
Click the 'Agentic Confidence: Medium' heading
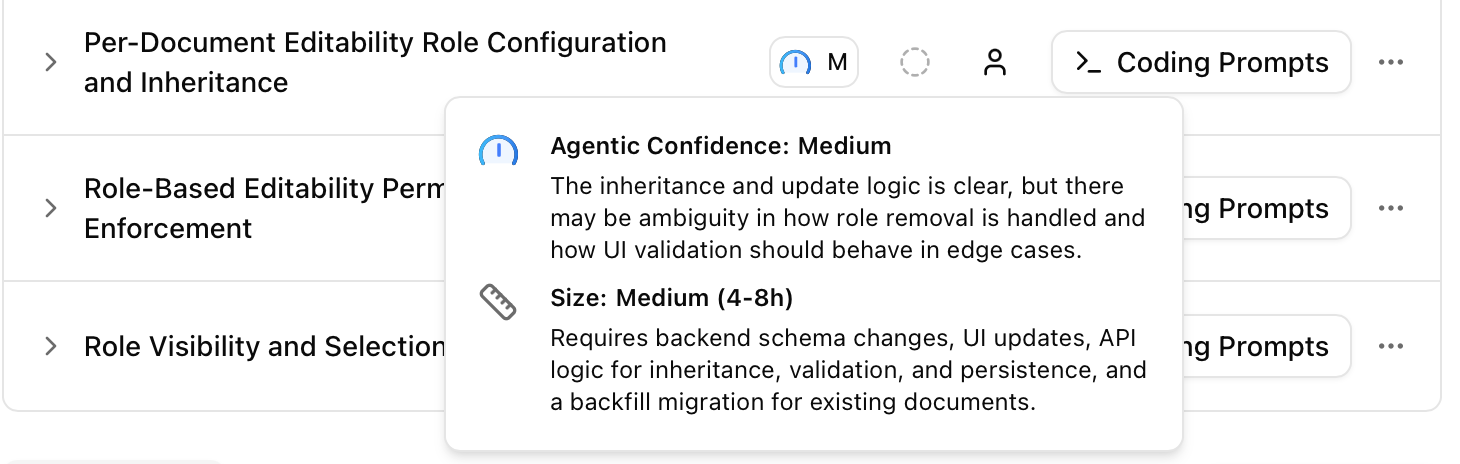pyautogui.click(x=720, y=146)
